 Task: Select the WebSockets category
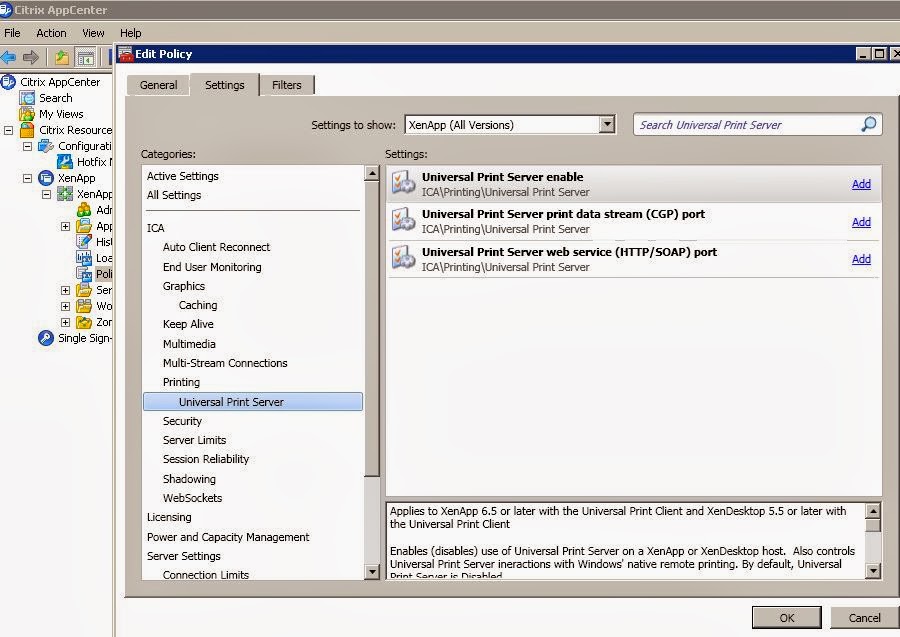coord(192,498)
